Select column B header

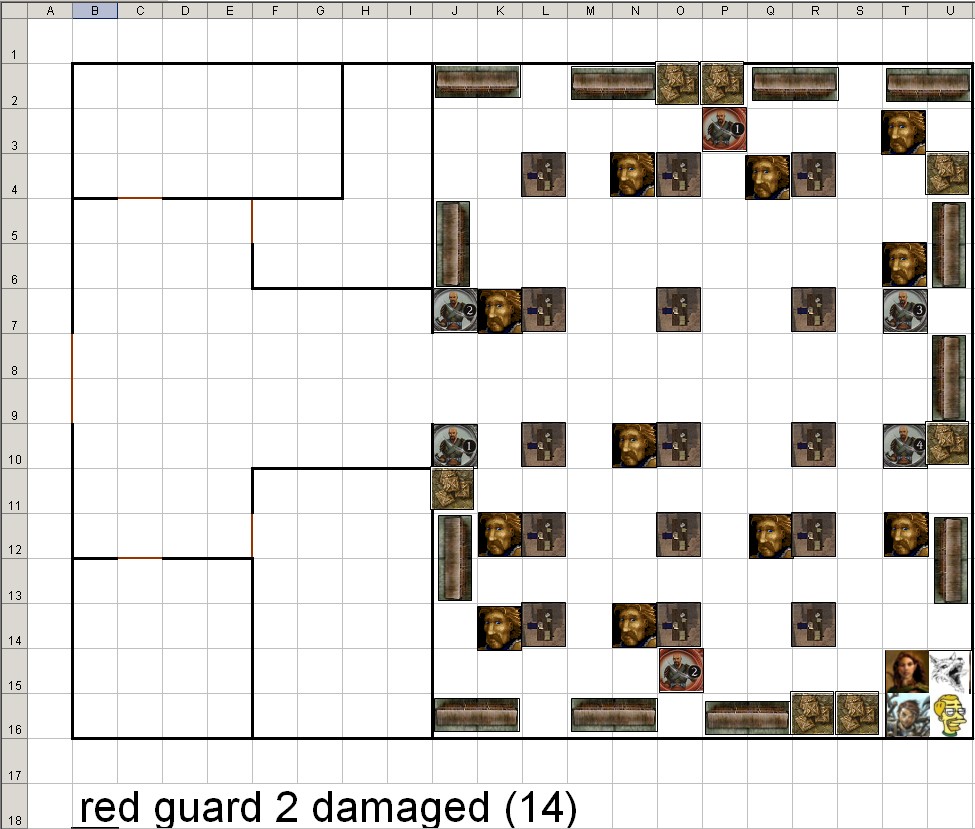coord(95,11)
